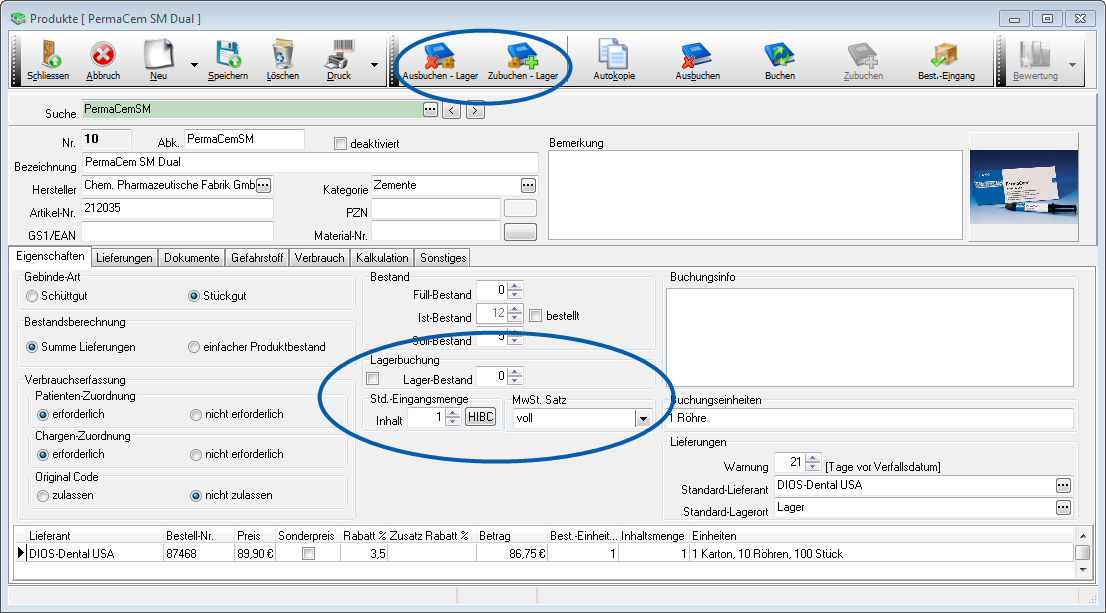Click the Abbruch cancel icon

coord(103,54)
